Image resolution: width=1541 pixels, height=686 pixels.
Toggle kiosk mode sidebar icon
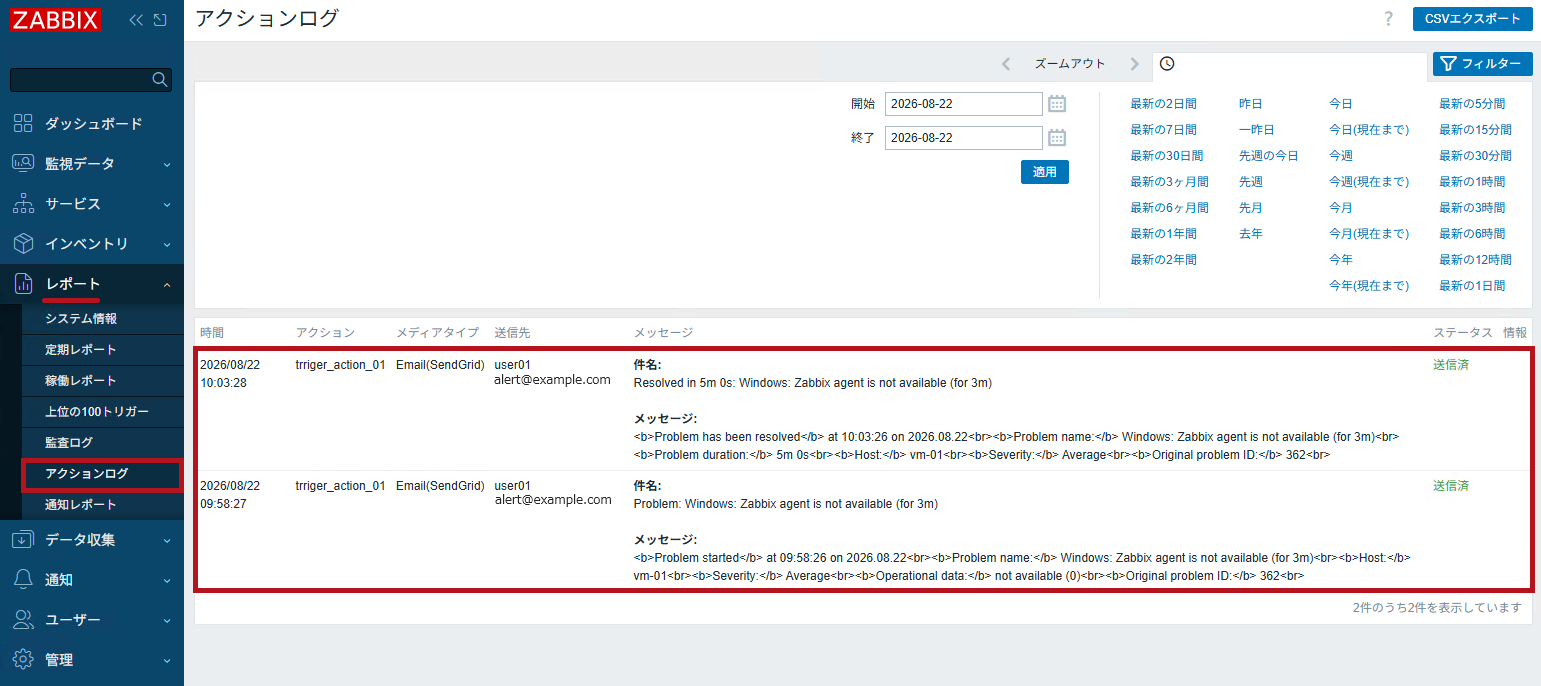tap(160, 19)
